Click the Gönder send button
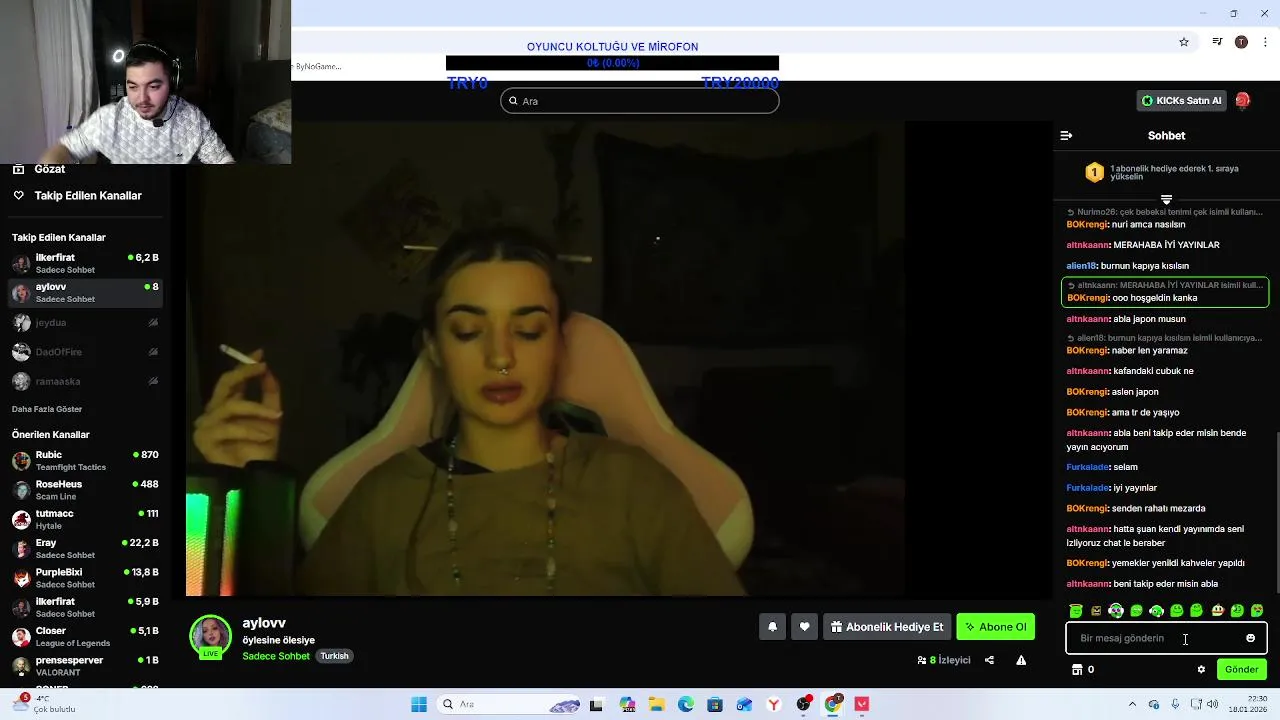The image size is (1280, 720). click(1241, 669)
